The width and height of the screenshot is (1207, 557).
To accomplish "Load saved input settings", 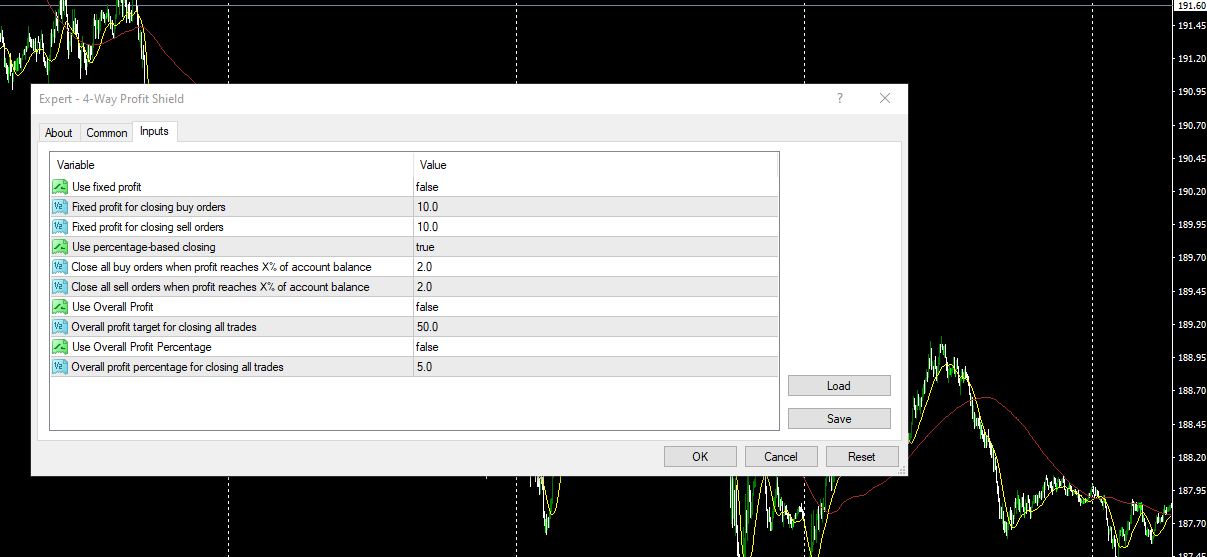I will click(839, 386).
